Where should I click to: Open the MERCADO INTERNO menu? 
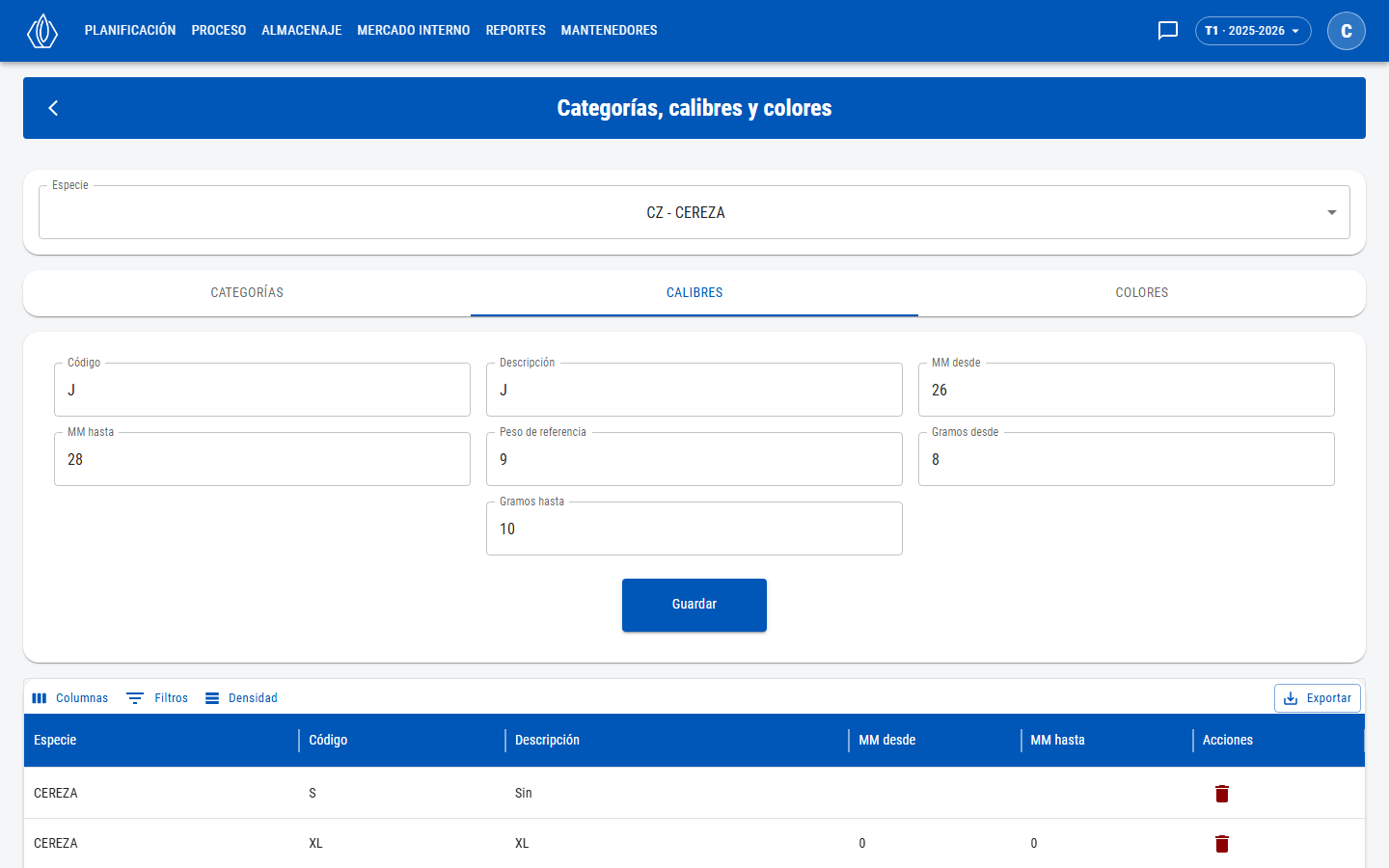pyautogui.click(x=414, y=31)
